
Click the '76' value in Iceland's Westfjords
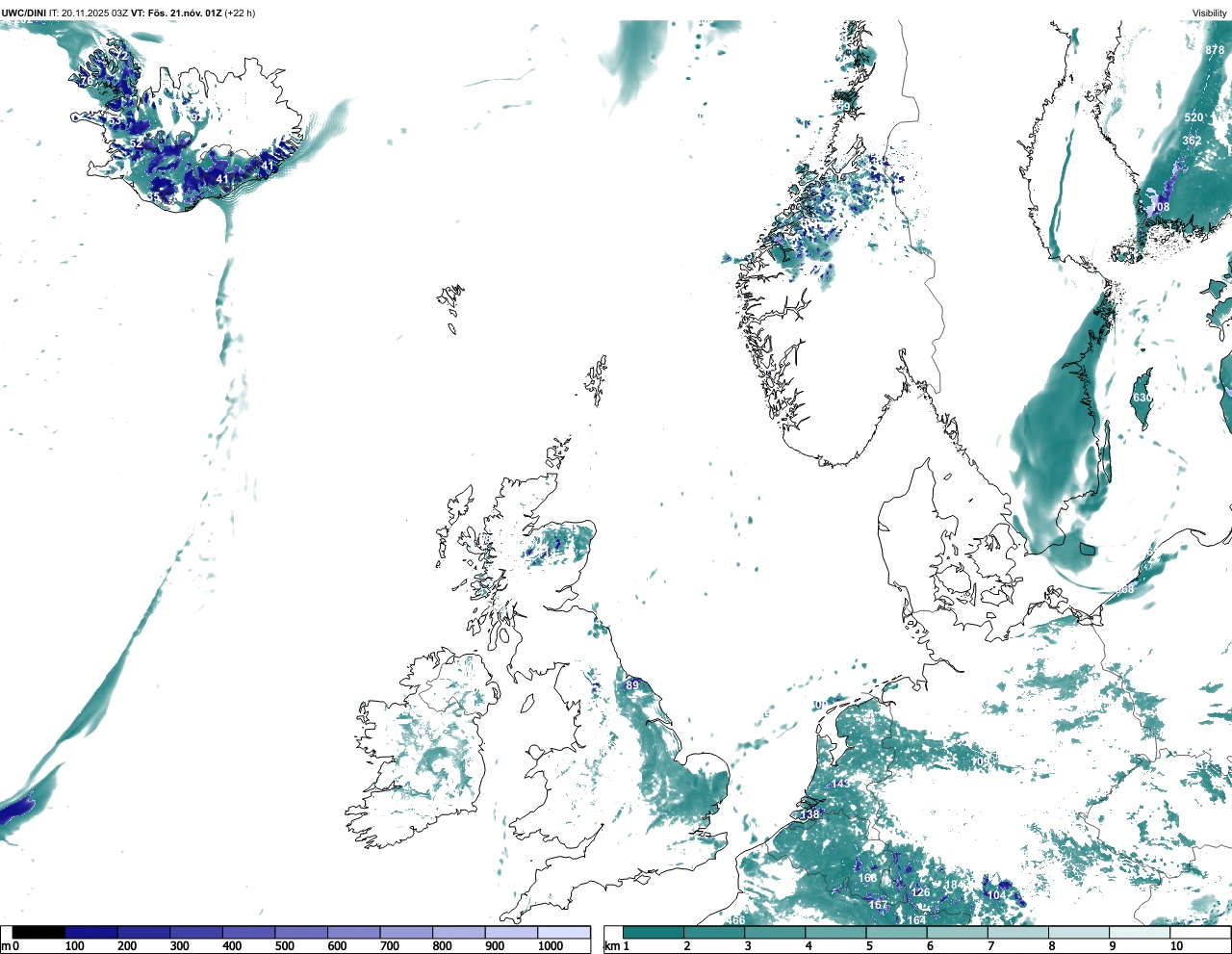[87, 82]
